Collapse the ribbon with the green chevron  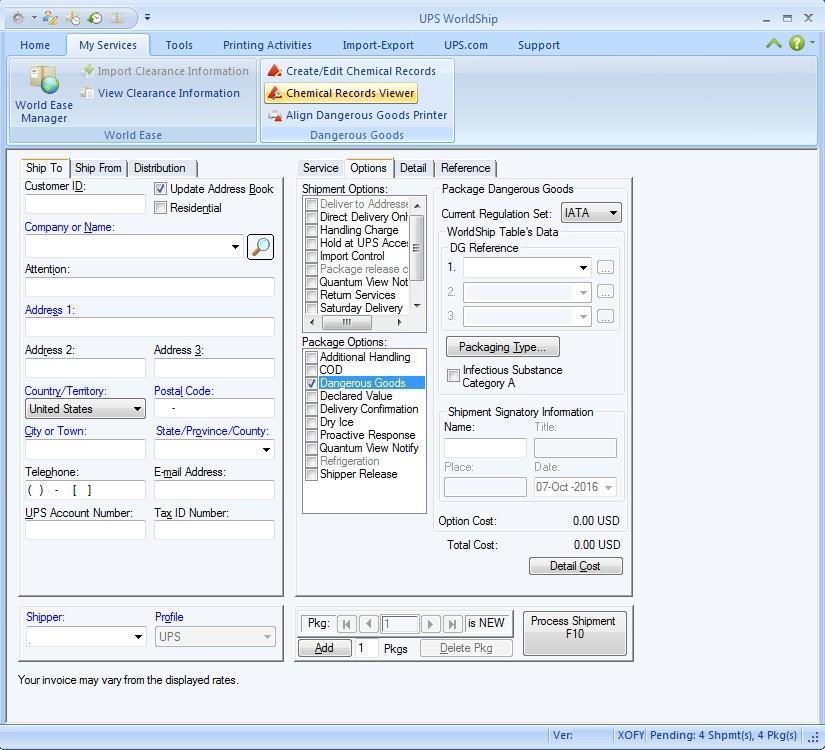pyautogui.click(x=773, y=44)
